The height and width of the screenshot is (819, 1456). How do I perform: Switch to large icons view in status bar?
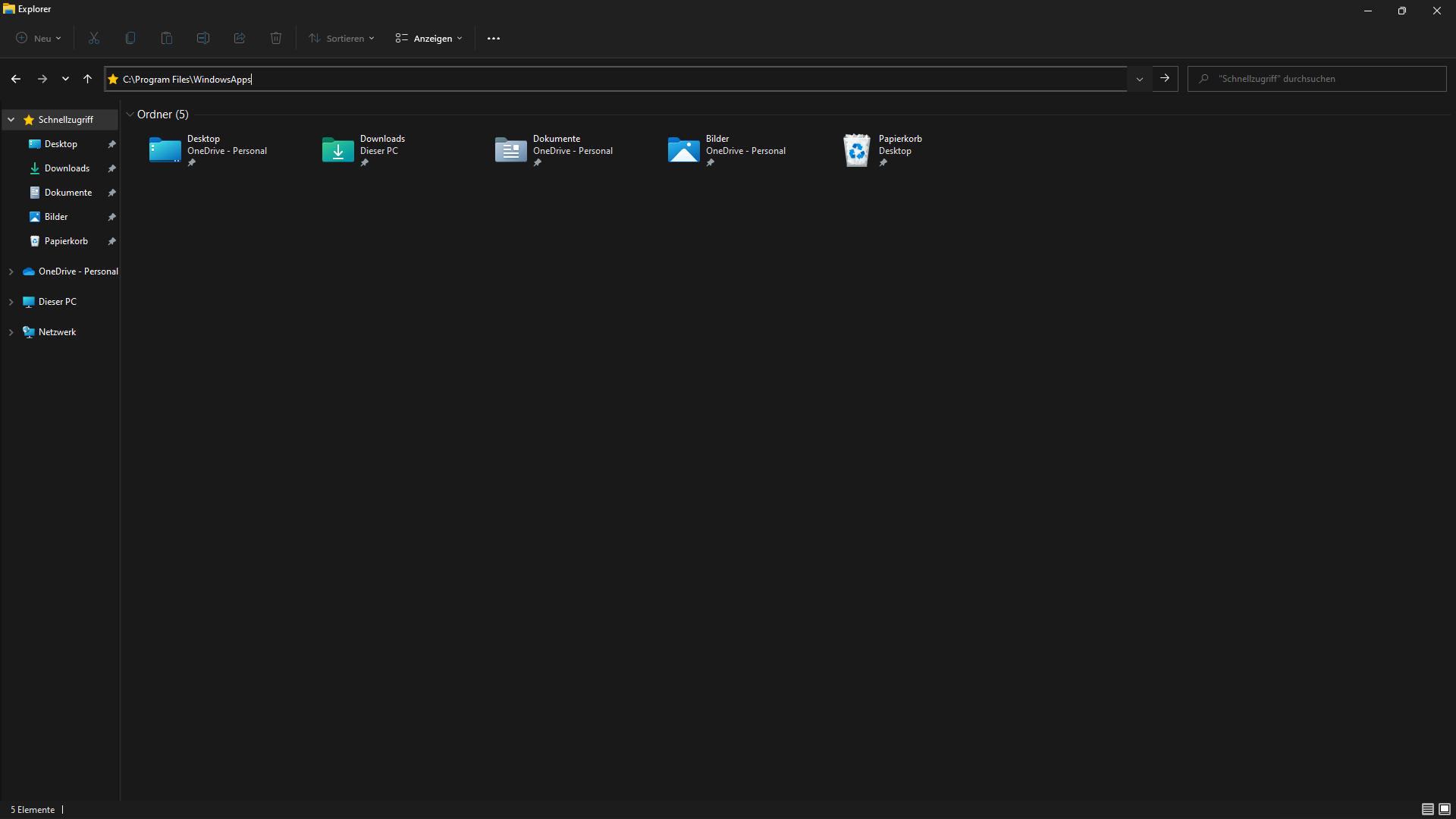1445,809
